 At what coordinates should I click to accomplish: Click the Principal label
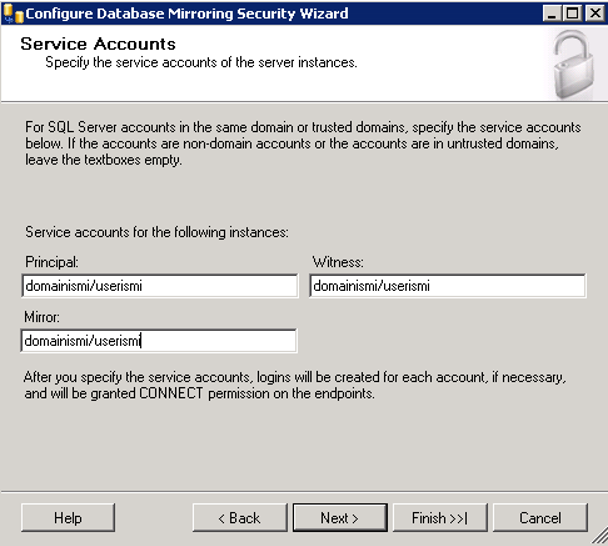[52, 262]
